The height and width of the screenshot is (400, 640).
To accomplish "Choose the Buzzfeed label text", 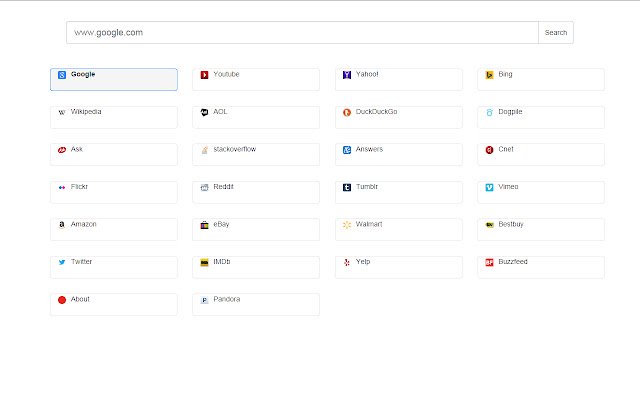I will (513, 262).
